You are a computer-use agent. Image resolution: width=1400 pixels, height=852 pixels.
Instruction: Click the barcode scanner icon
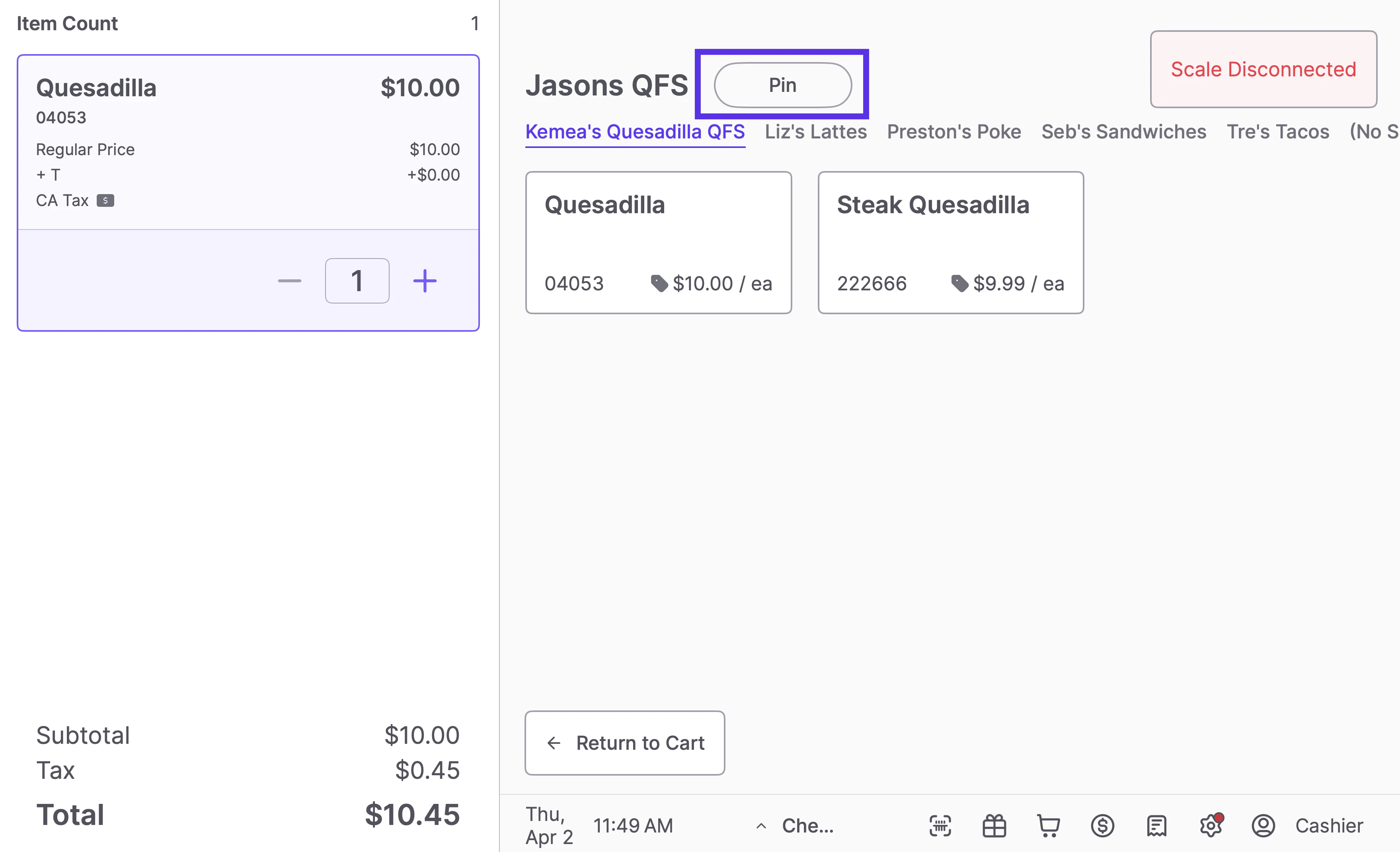(940, 825)
